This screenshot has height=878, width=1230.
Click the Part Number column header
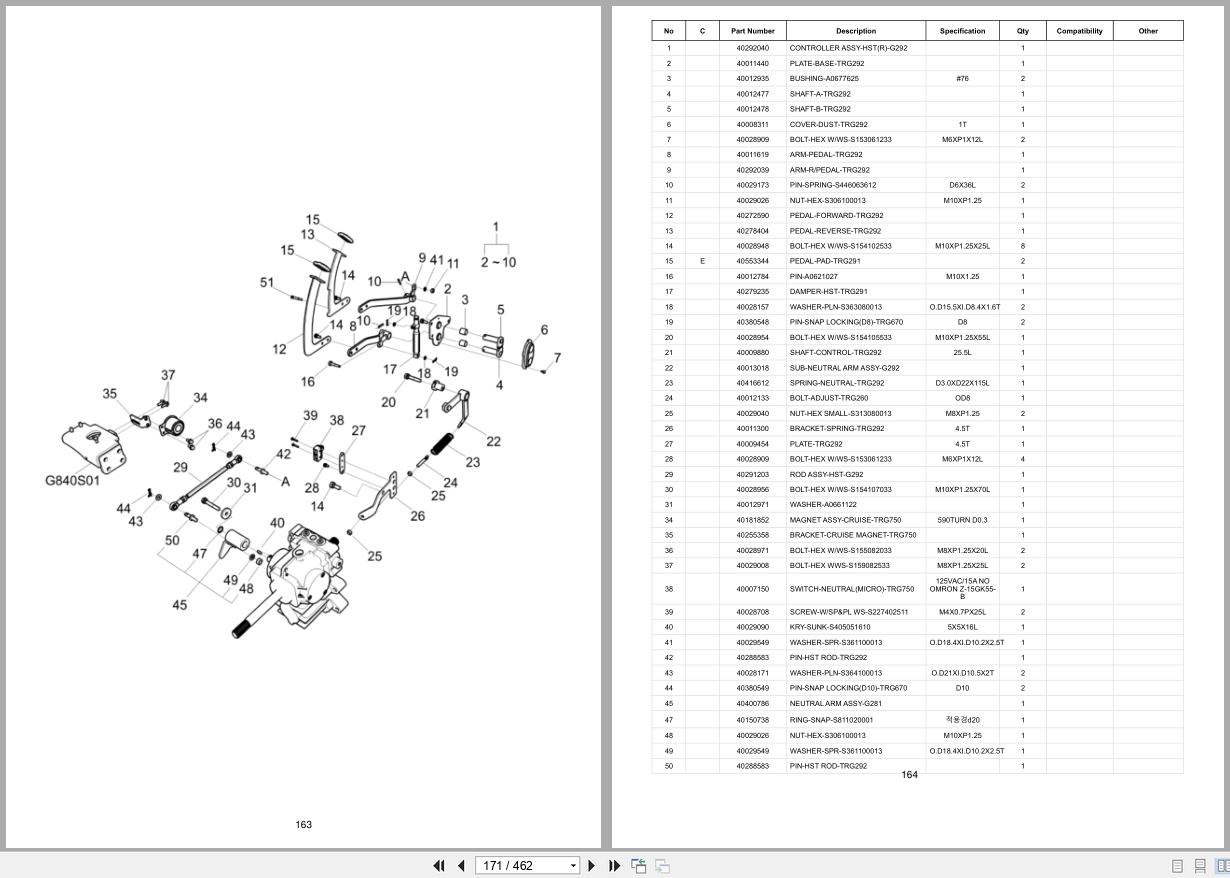point(753,31)
